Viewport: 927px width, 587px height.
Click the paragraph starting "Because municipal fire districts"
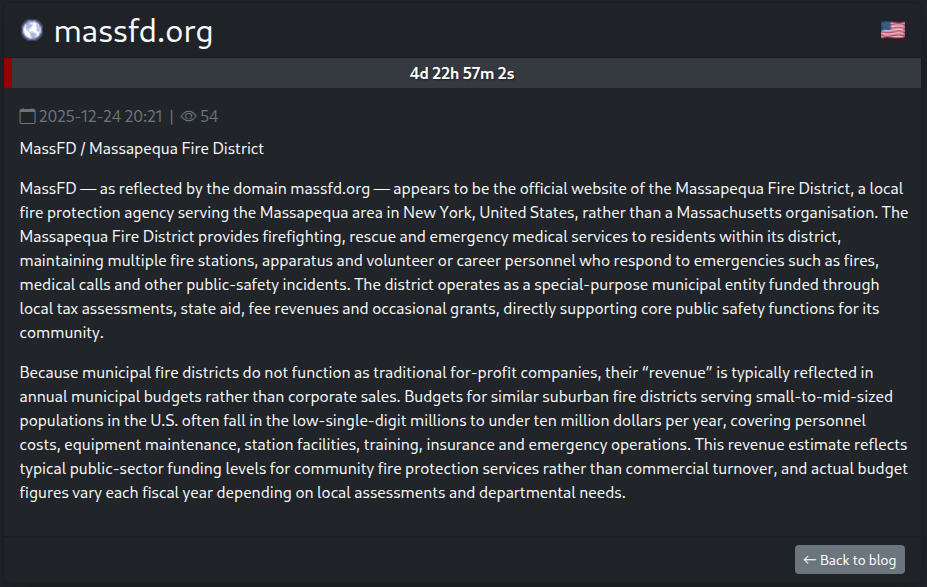pos(463,432)
